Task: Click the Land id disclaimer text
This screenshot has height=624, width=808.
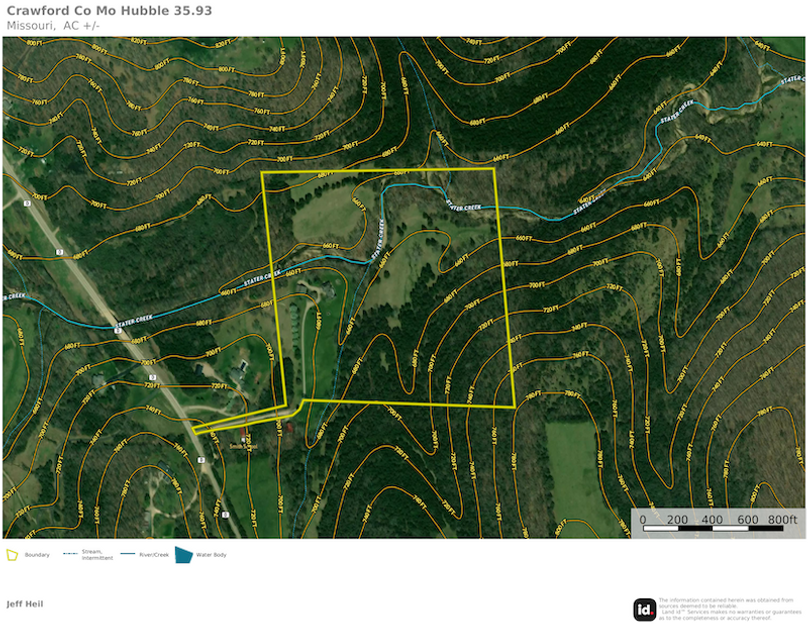Action: [730, 609]
